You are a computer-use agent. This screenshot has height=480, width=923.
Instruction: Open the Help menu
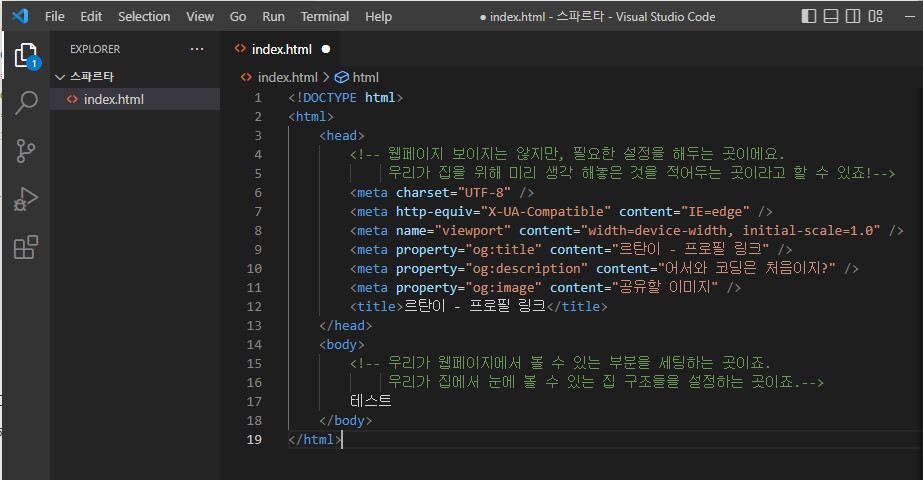378,16
